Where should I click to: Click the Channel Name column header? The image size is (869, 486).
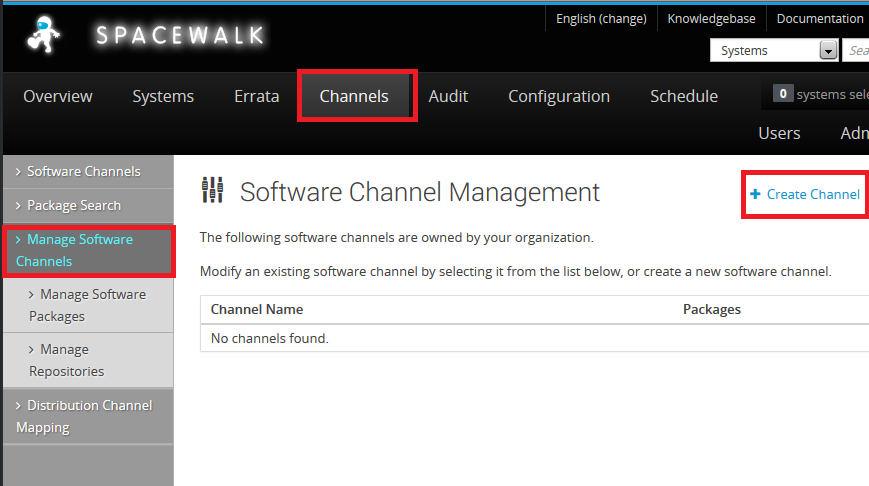point(257,309)
